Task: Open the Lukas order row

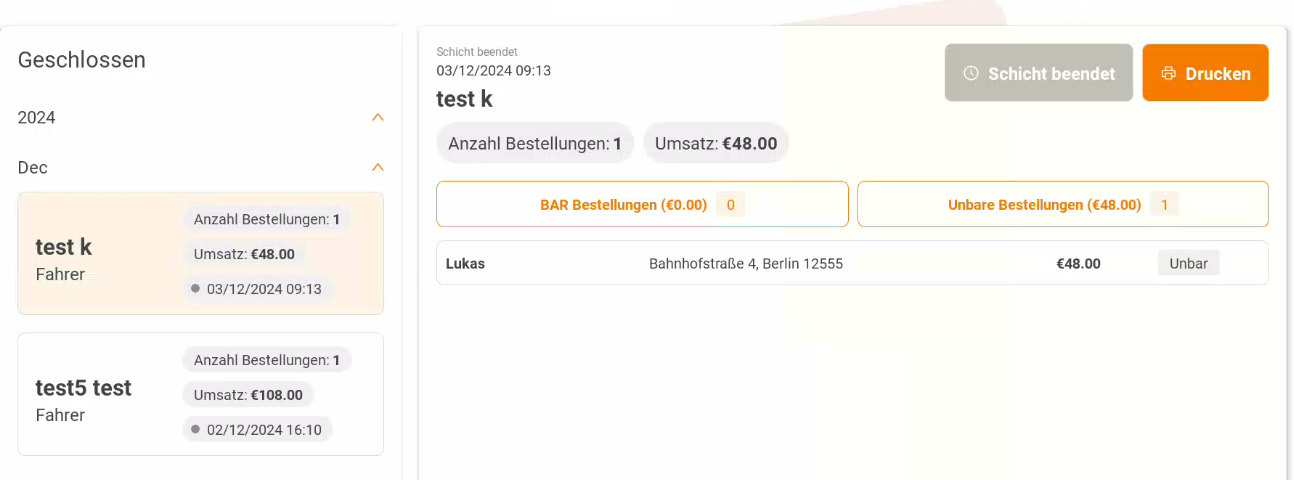Action: 852,263
